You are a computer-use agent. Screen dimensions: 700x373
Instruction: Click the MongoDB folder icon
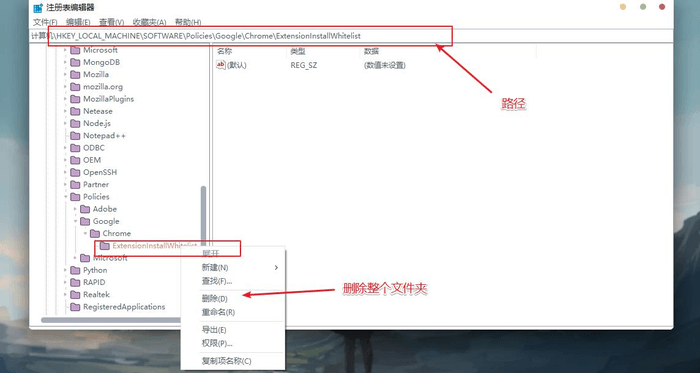coord(75,62)
